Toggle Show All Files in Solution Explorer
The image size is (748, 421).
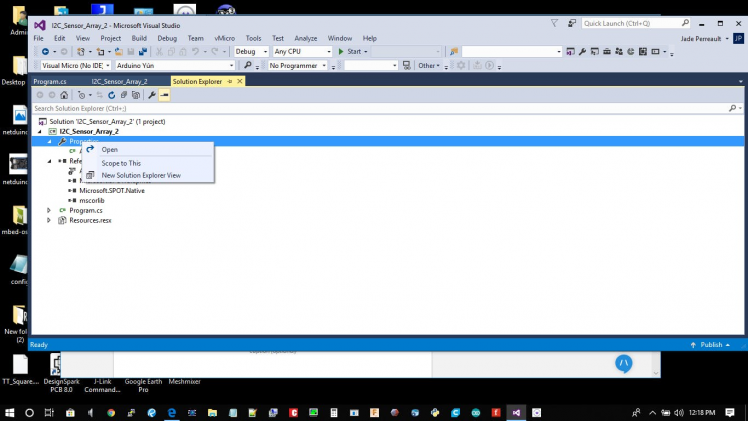click(135, 95)
